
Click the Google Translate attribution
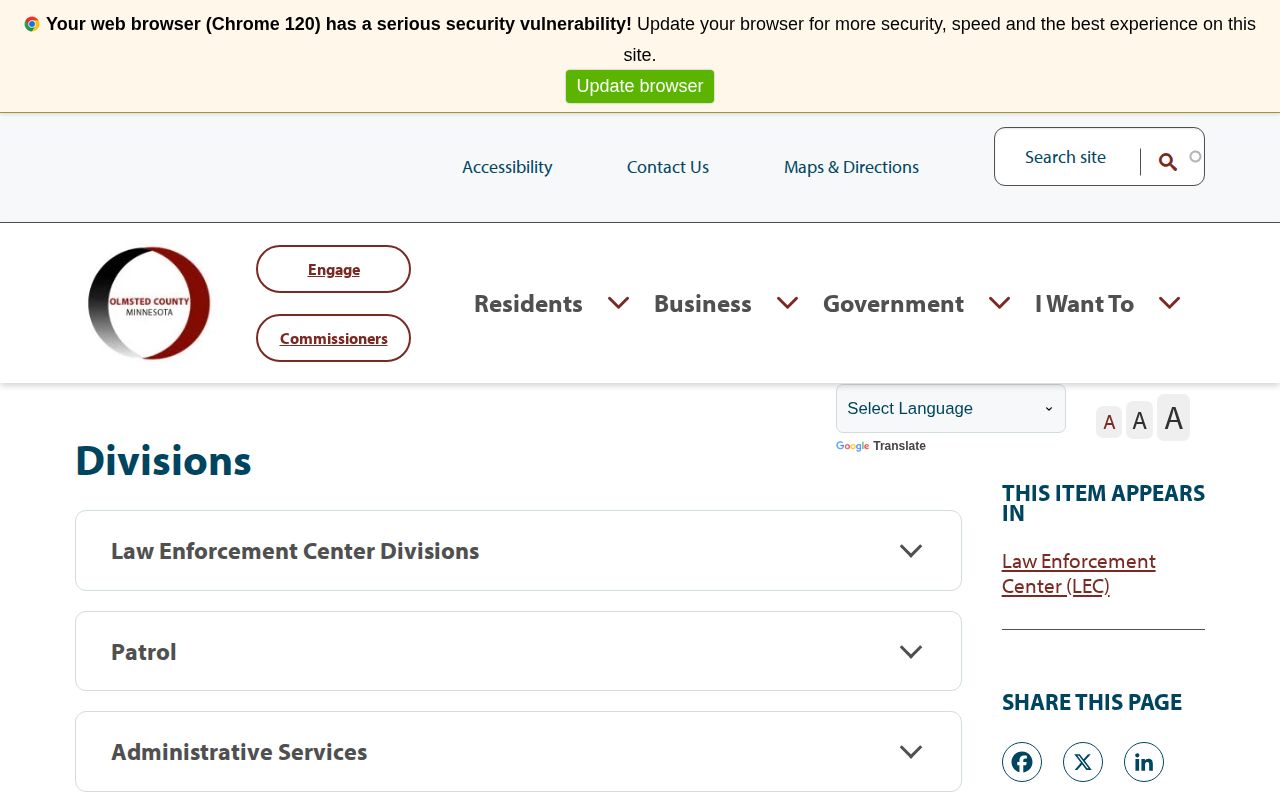[x=881, y=446]
